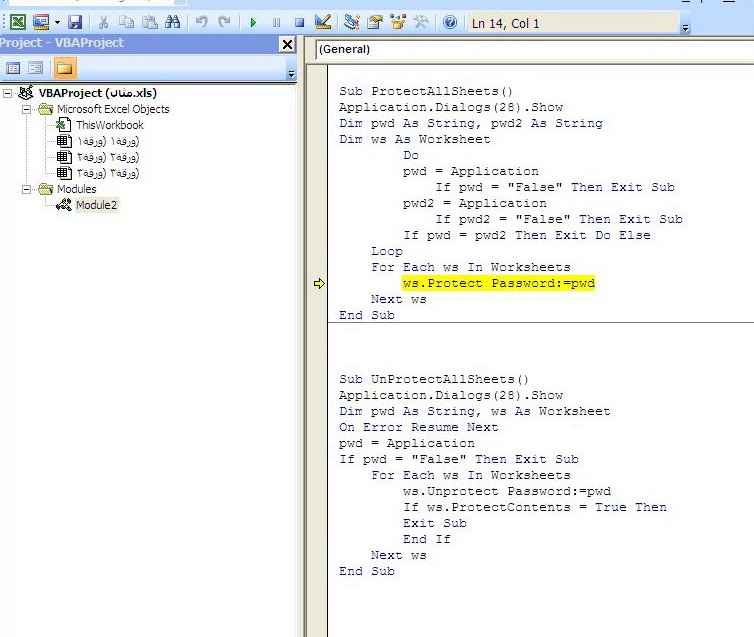Open the (General) object dropdown
The width and height of the screenshot is (754, 637).
(x=535, y=50)
